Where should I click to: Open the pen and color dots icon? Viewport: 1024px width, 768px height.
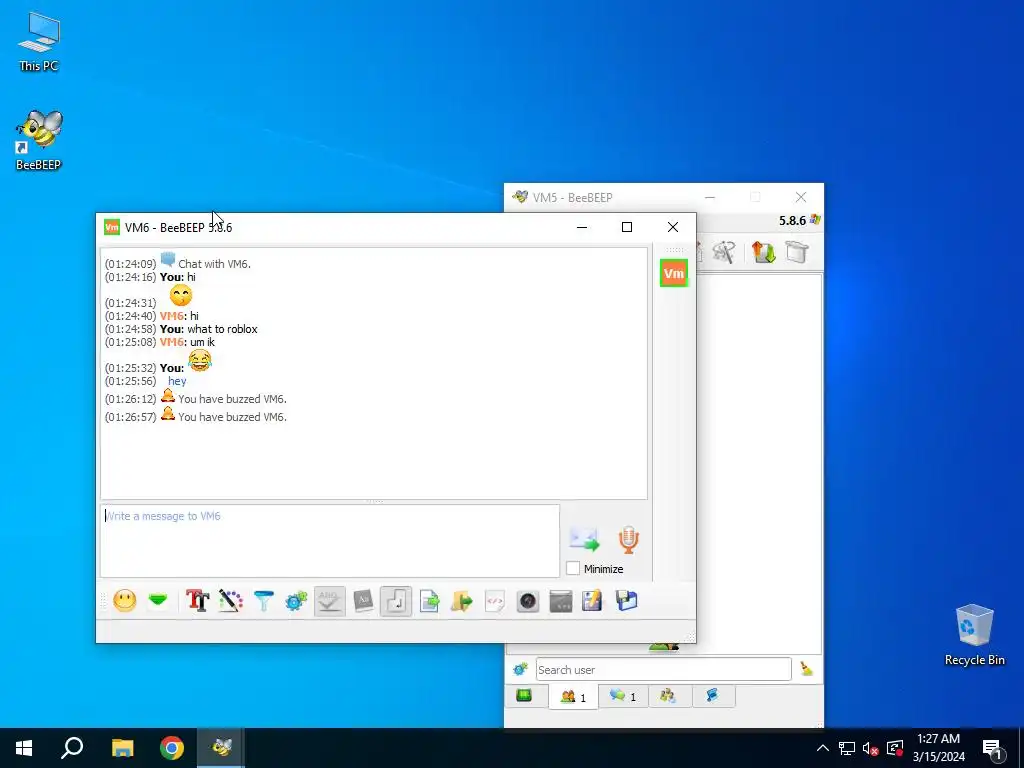pos(231,600)
